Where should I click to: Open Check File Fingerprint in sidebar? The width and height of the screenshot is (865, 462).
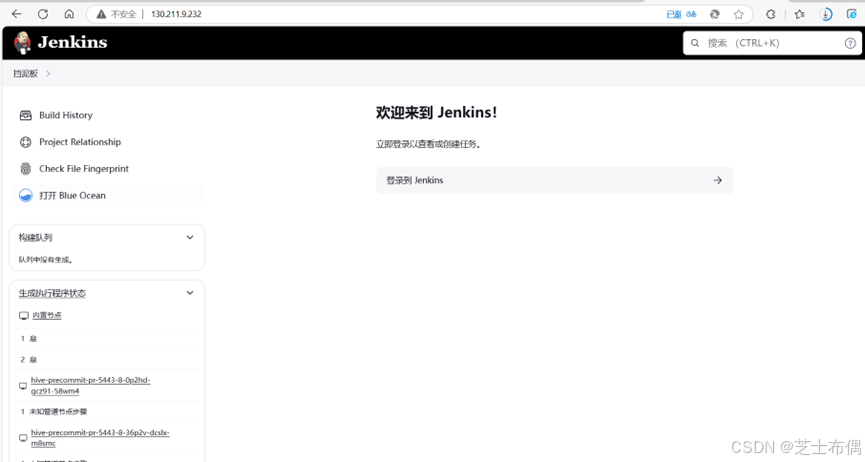[x=84, y=168]
